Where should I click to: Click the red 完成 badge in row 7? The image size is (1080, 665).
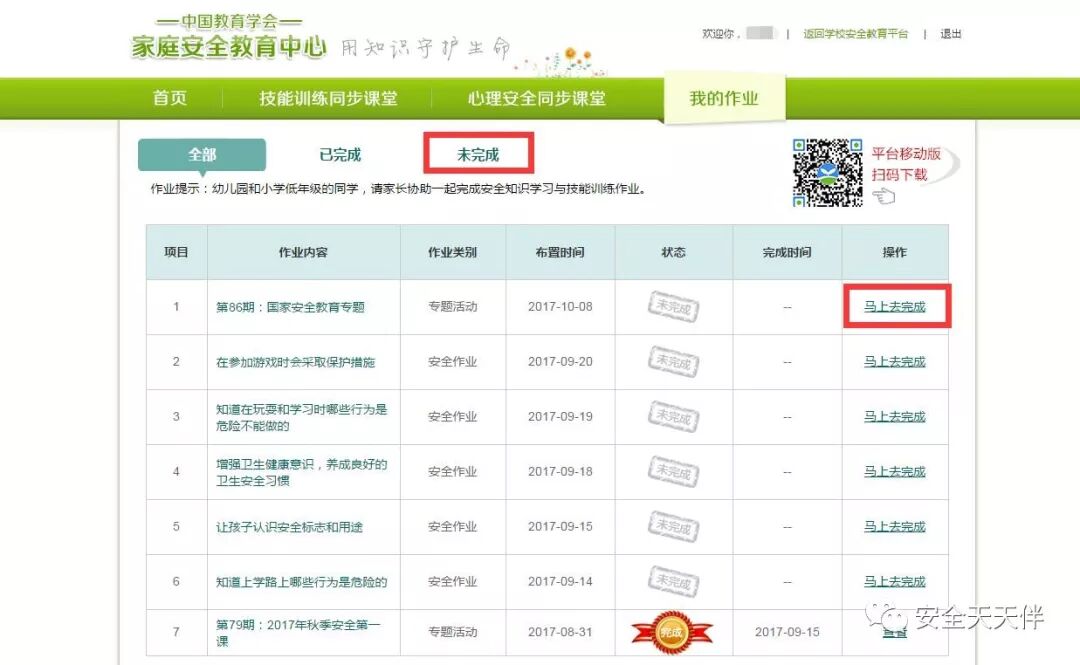672,631
